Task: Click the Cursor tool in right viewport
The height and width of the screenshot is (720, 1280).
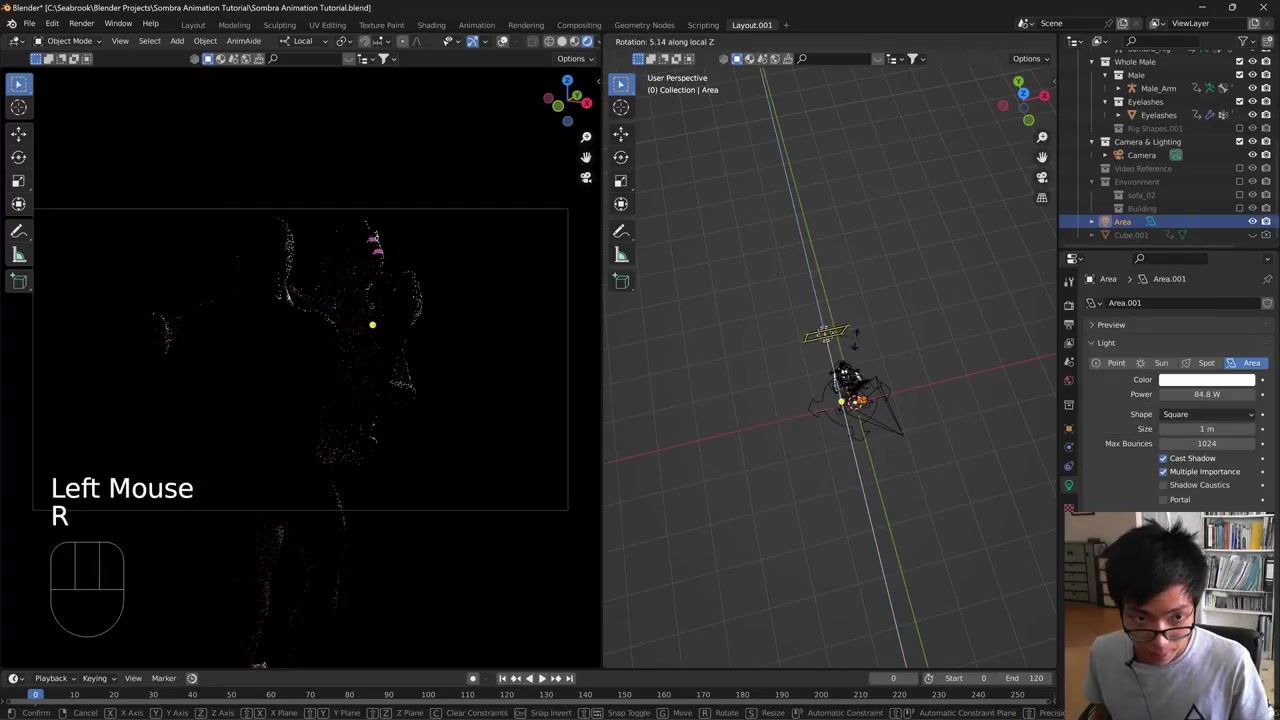Action: coord(621,108)
